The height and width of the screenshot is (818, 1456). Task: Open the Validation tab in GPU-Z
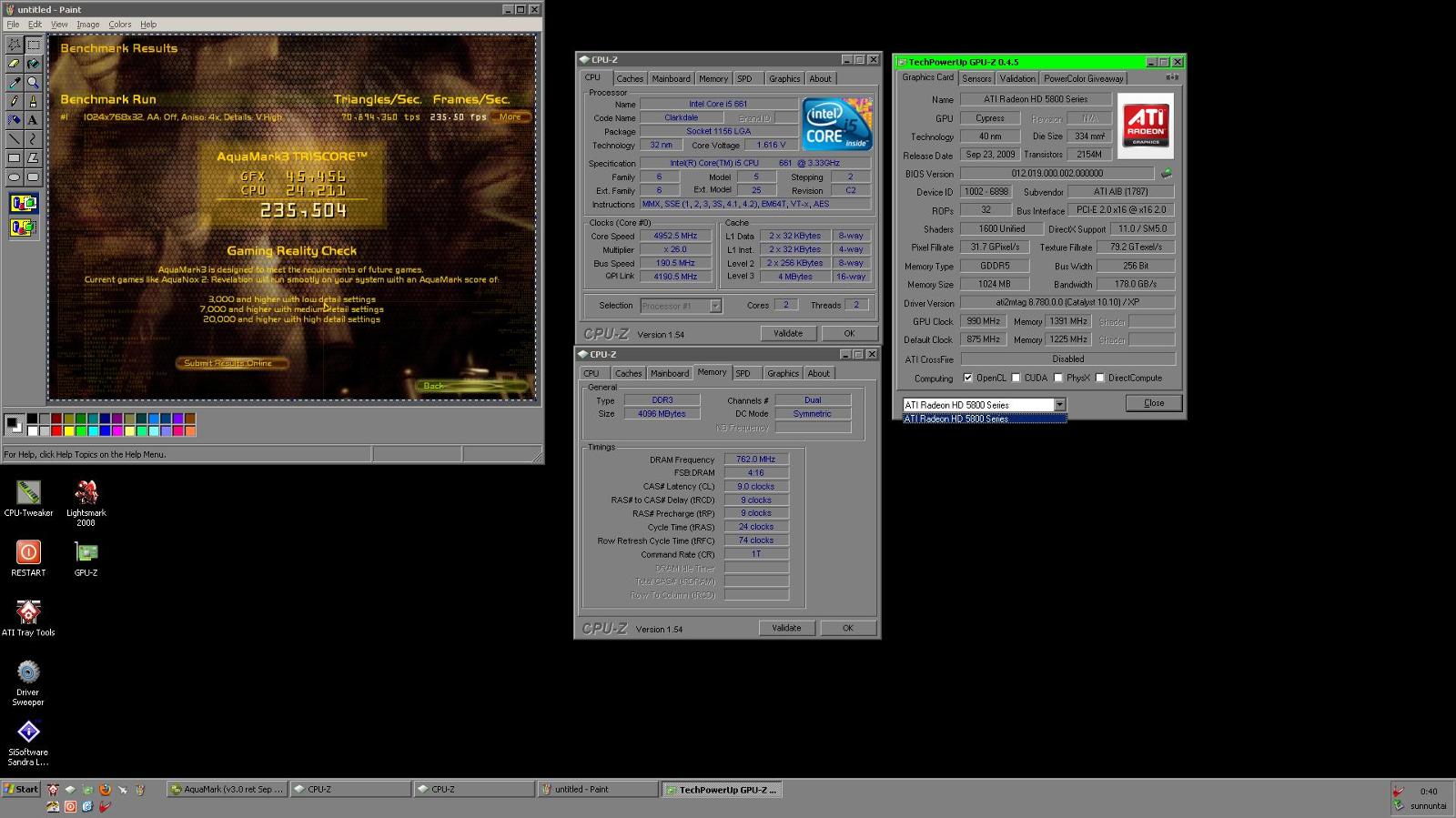(x=1017, y=79)
